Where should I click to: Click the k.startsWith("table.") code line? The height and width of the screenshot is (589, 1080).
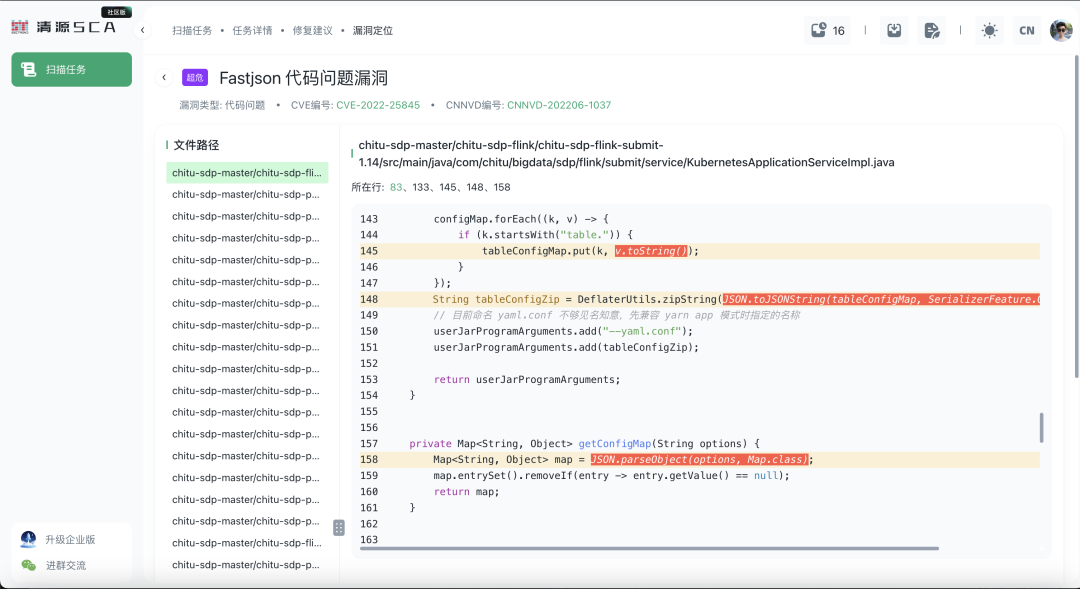[x=545, y=235]
